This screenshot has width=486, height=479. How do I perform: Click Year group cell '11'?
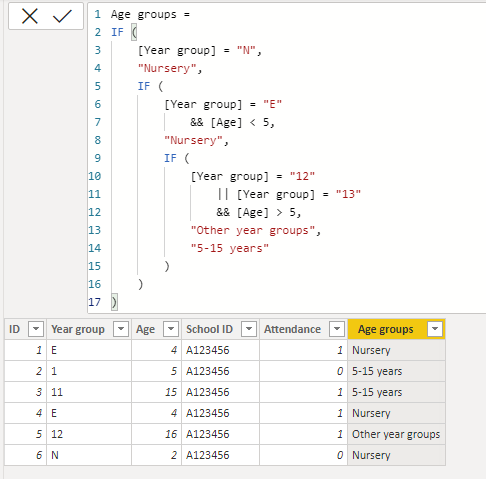[89, 392]
